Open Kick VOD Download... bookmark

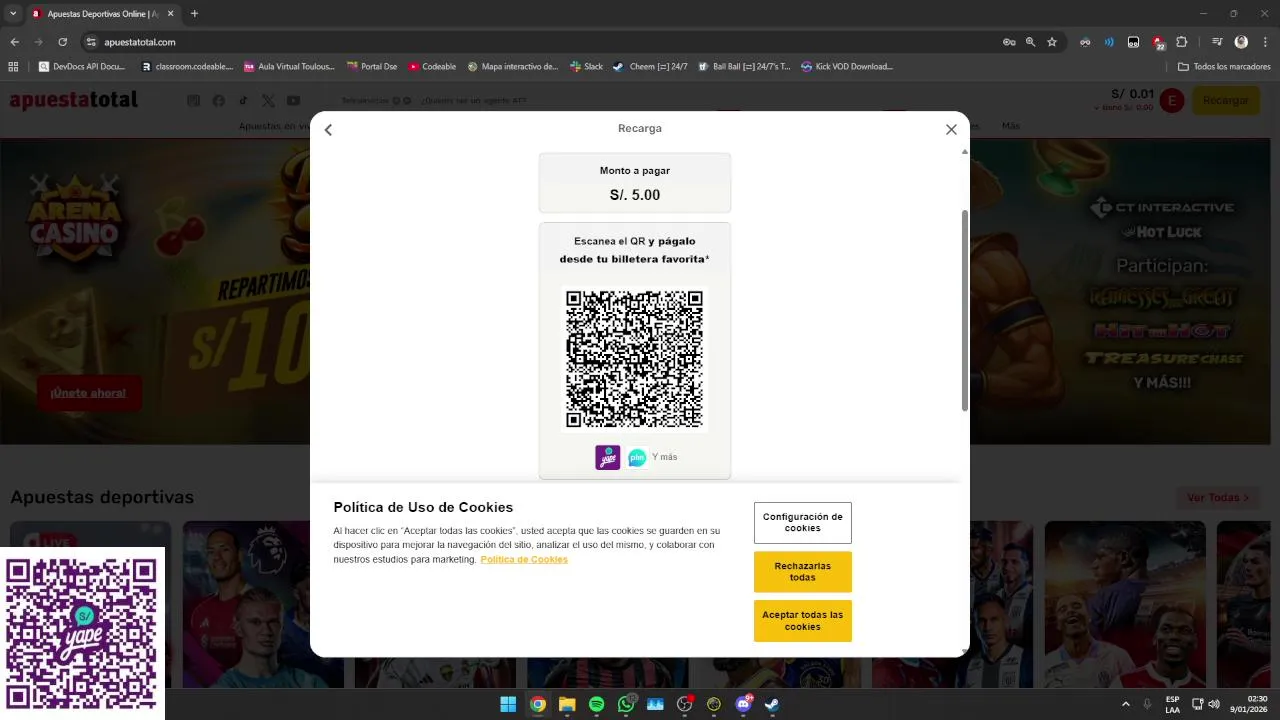click(847, 67)
